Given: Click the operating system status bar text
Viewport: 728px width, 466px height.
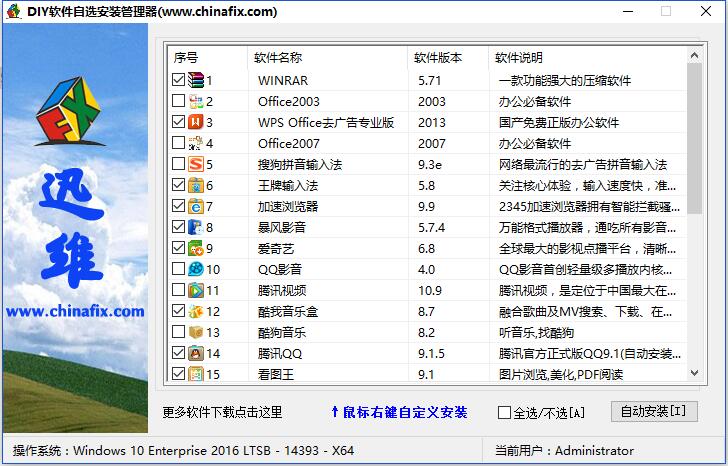Looking at the screenshot, I should point(183,450).
